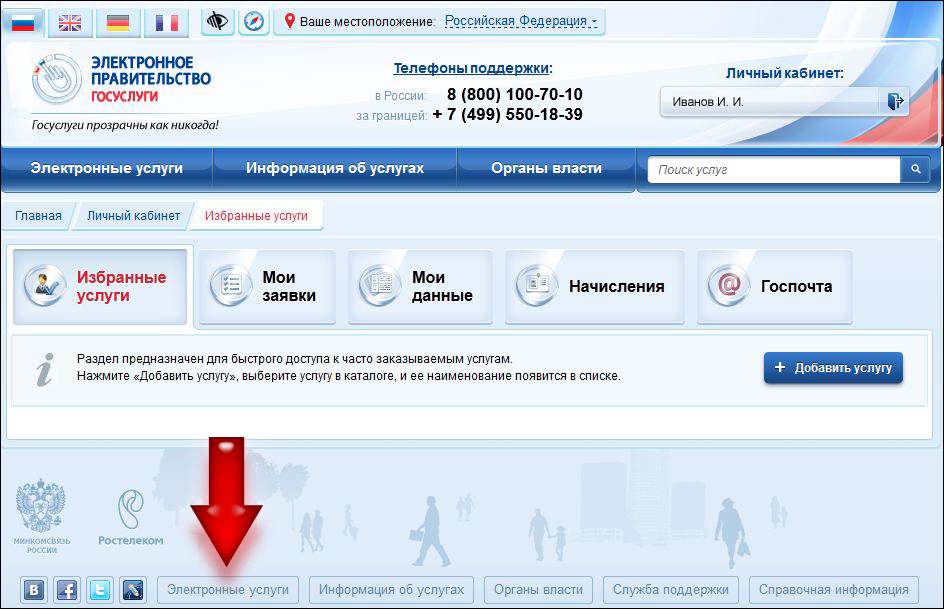The height and width of the screenshot is (609, 944).
Task: Open the VKontakte social icon in footer
Action: 34,590
